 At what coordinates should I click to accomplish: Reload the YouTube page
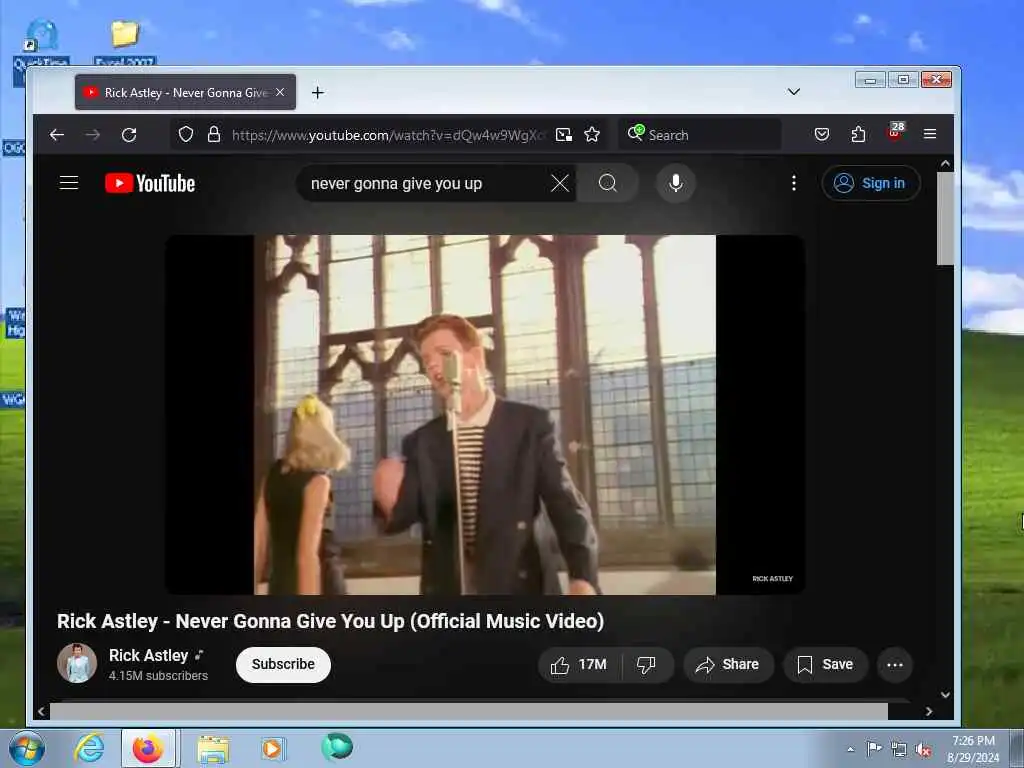click(129, 135)
